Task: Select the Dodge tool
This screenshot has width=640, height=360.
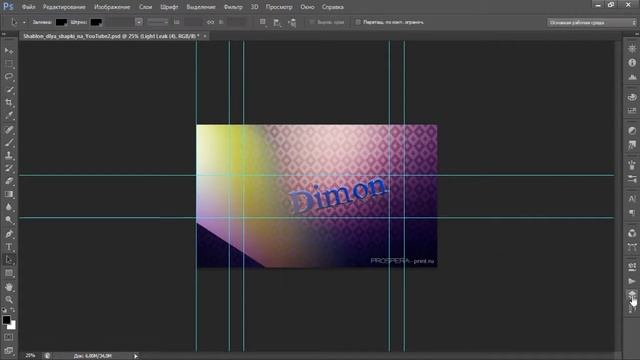Action: [9, 220]
